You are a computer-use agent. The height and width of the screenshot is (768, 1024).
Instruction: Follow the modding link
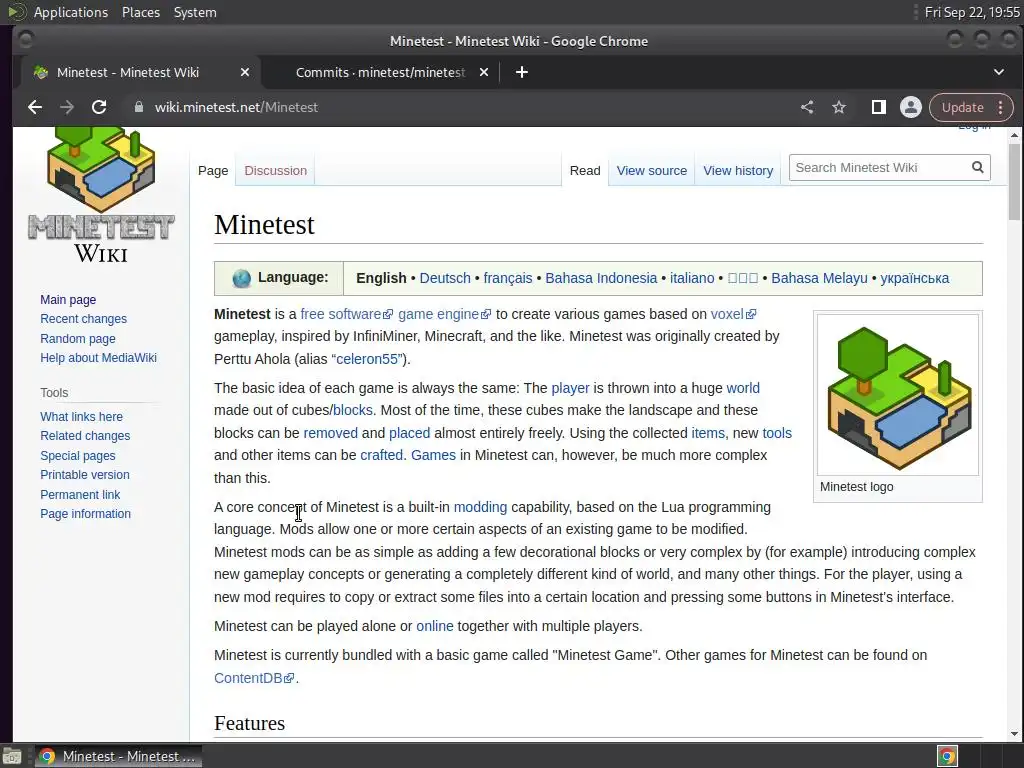pos(480,507)
